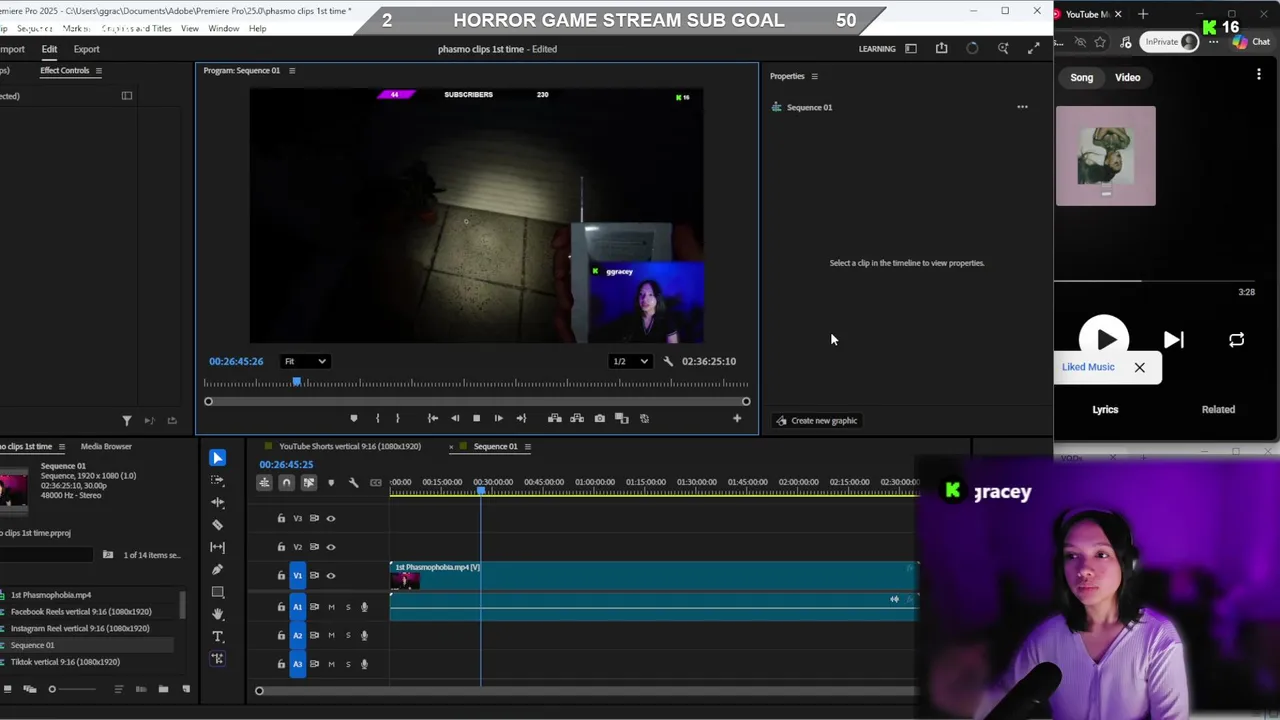This screenshot has width=1280, height=720.
Task: Select the Razor tool
Action: click(x=217, y=524)
